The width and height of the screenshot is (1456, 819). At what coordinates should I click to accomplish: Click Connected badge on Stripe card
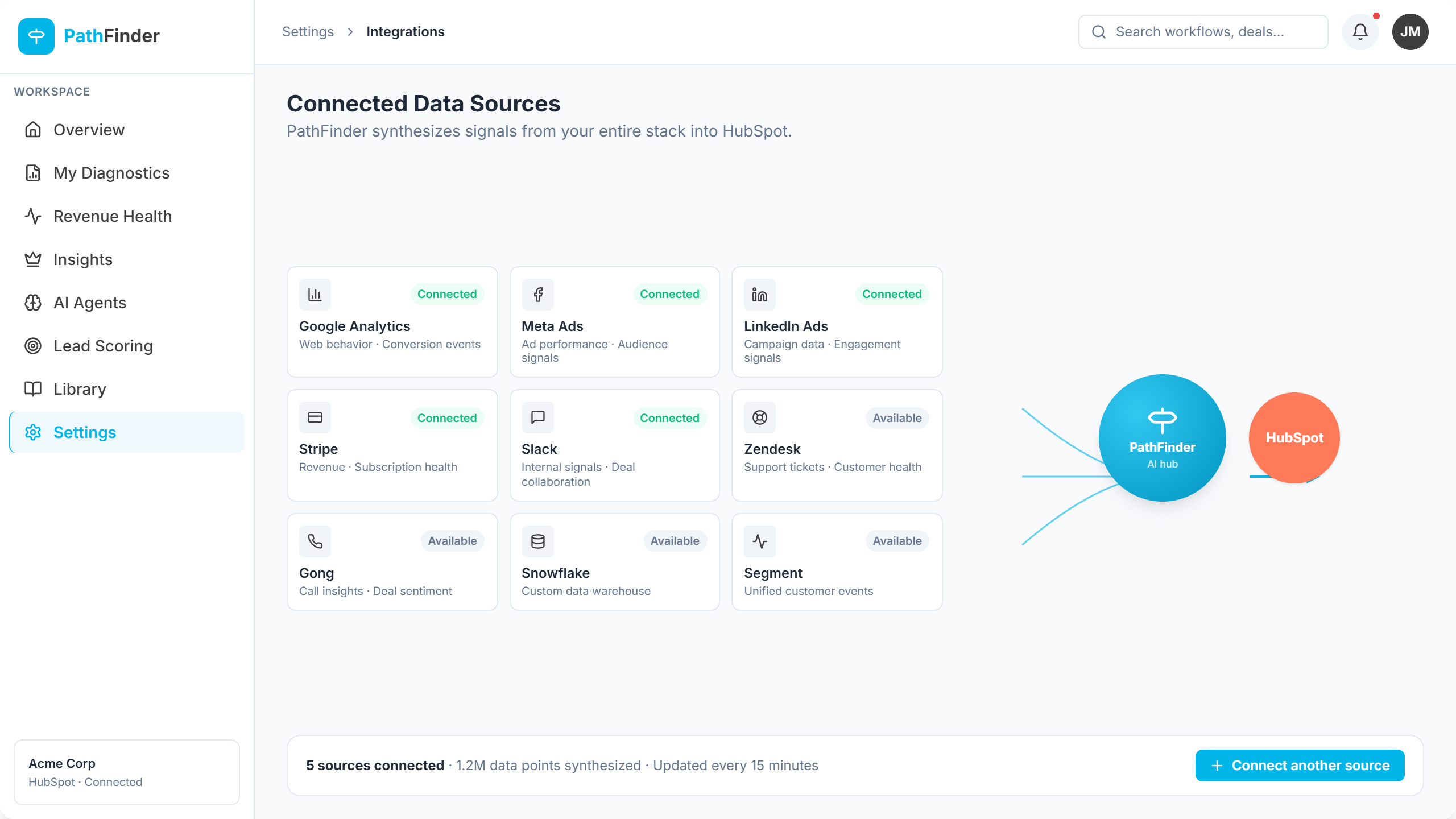point(447,418)
